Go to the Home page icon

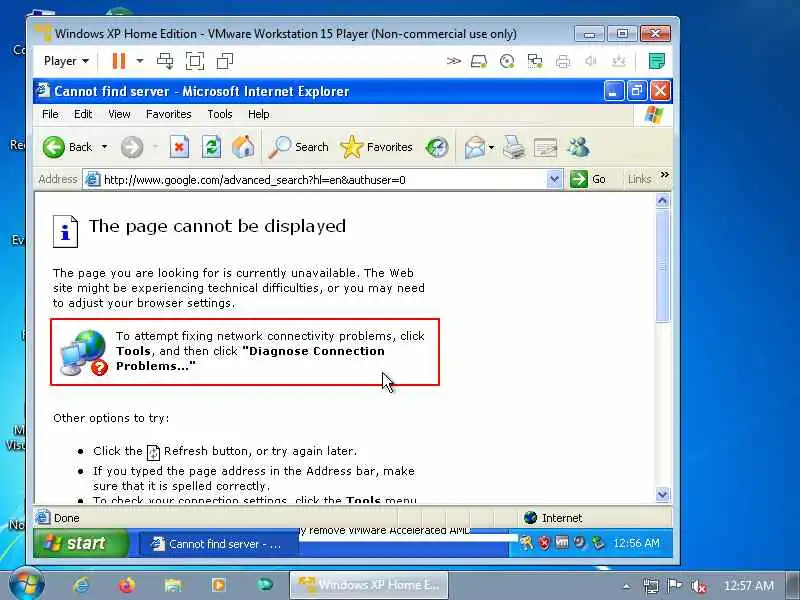[243, 147]
